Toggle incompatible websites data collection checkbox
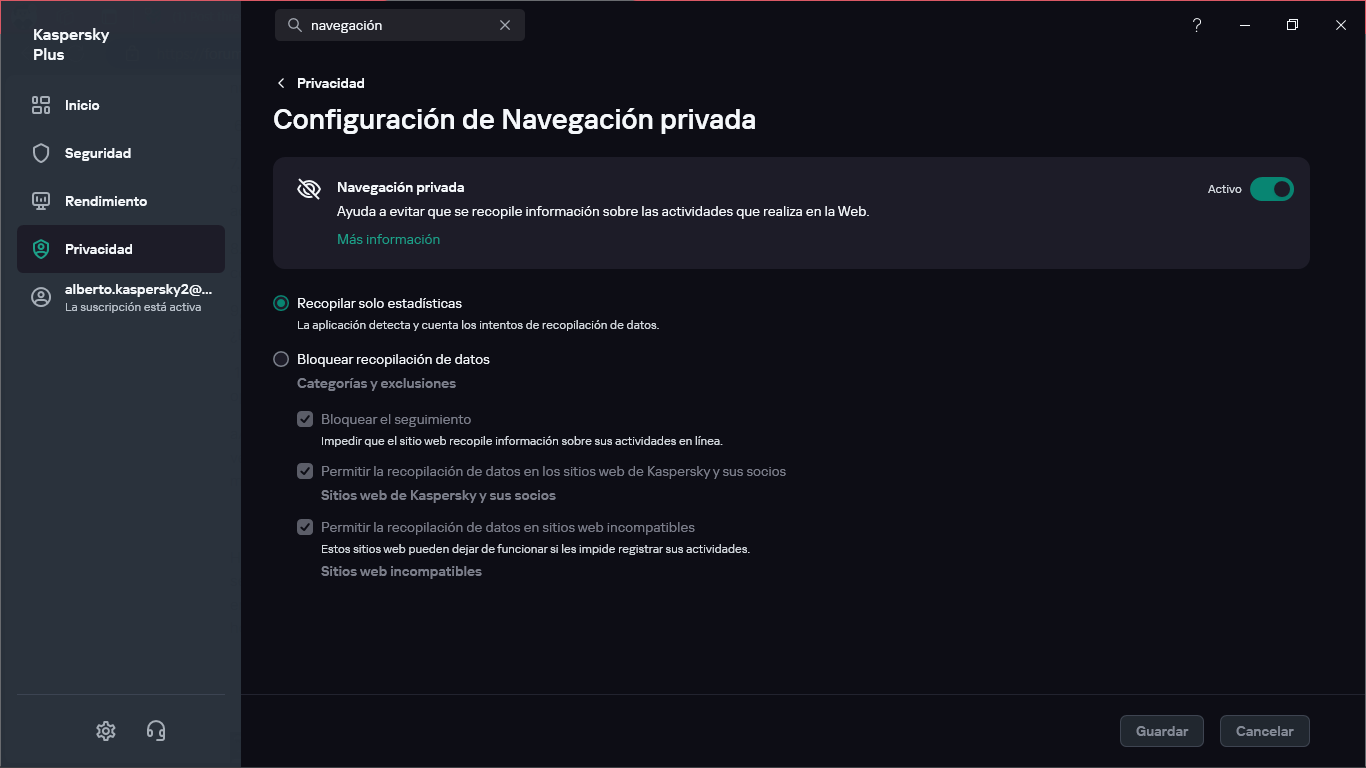The height and width of the screenshot is (768, 1366). click(x=305, y=527)
